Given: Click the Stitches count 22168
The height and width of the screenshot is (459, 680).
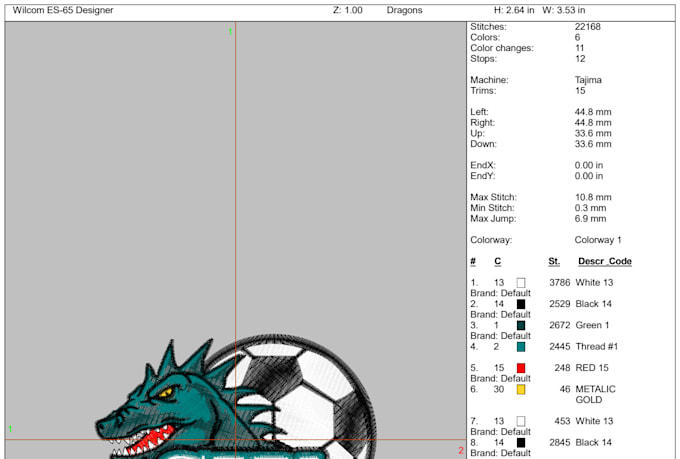Looking at the screenshot, I should click(x=588, y=27).
